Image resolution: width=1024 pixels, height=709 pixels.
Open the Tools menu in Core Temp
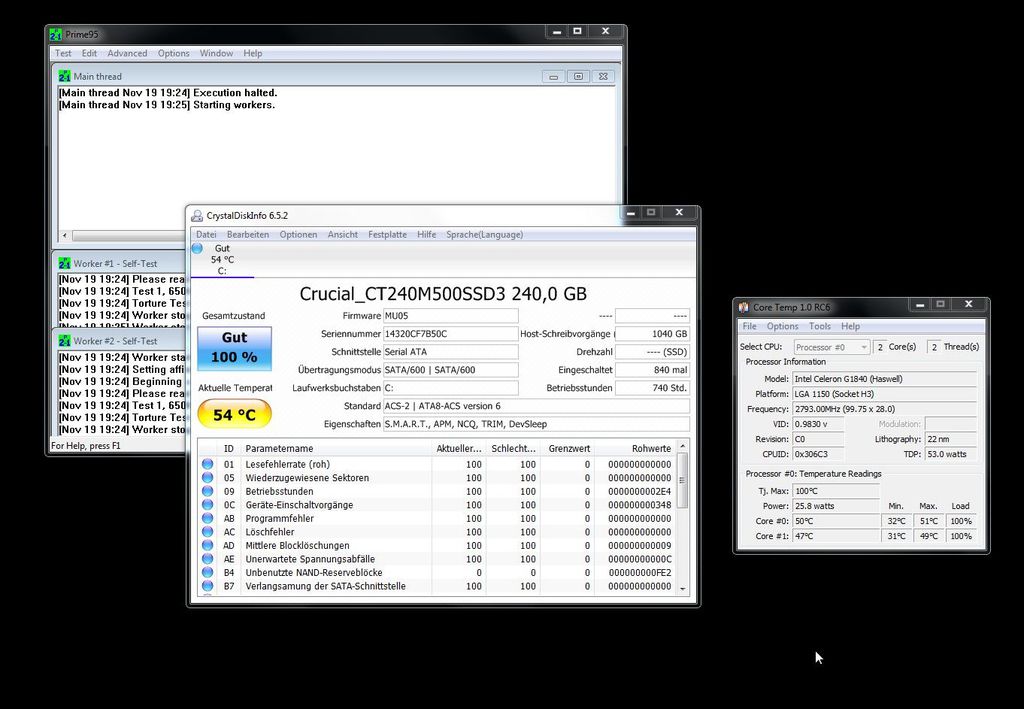point(820,326)
